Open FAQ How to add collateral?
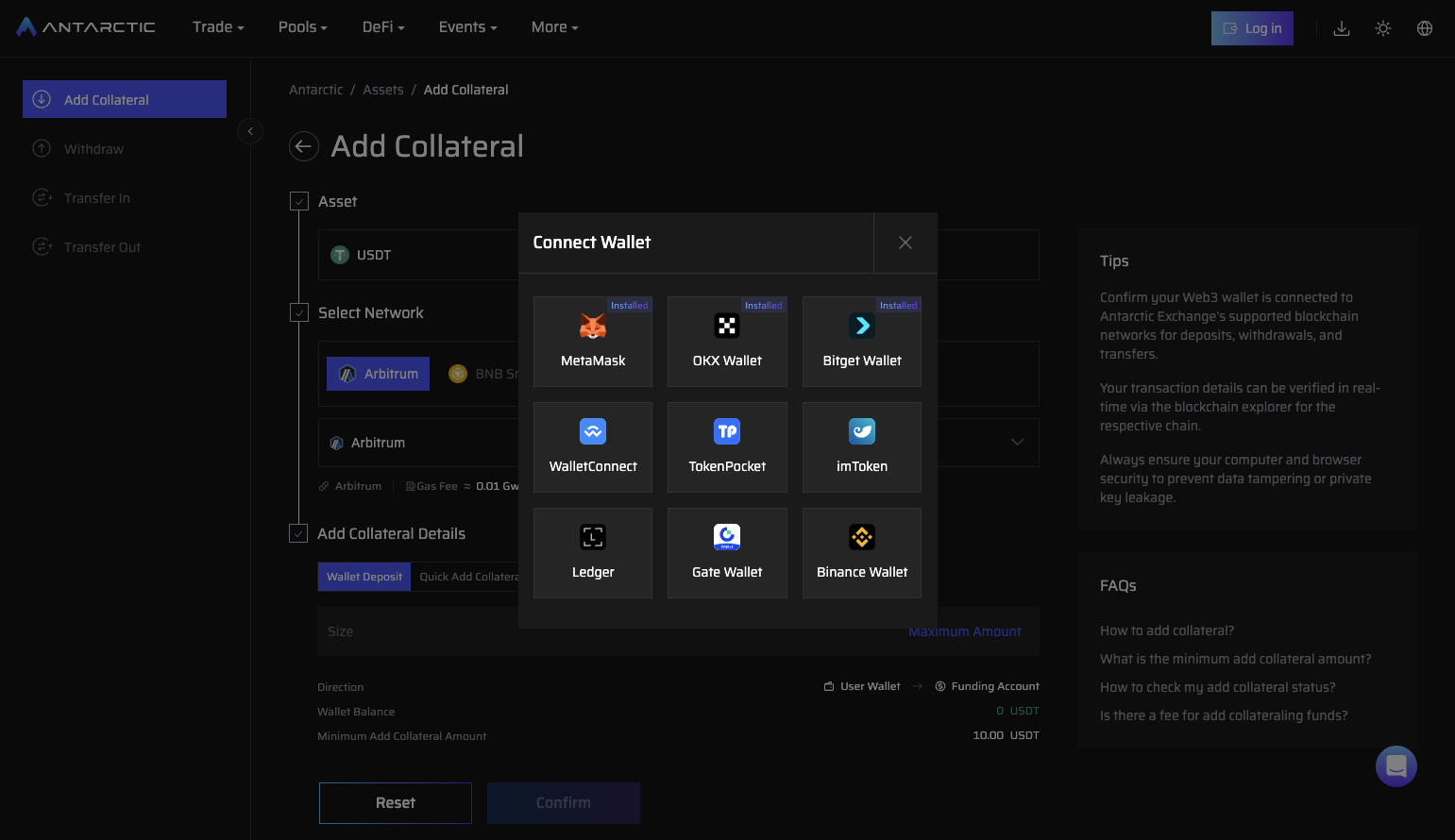The image size is (1455, 840). [x=1167, y=630]
